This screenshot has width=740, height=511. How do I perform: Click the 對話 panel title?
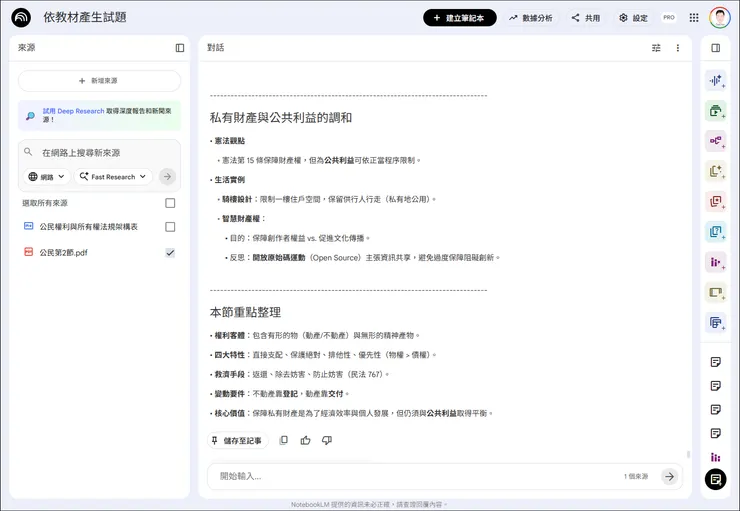tap(216, 48)
